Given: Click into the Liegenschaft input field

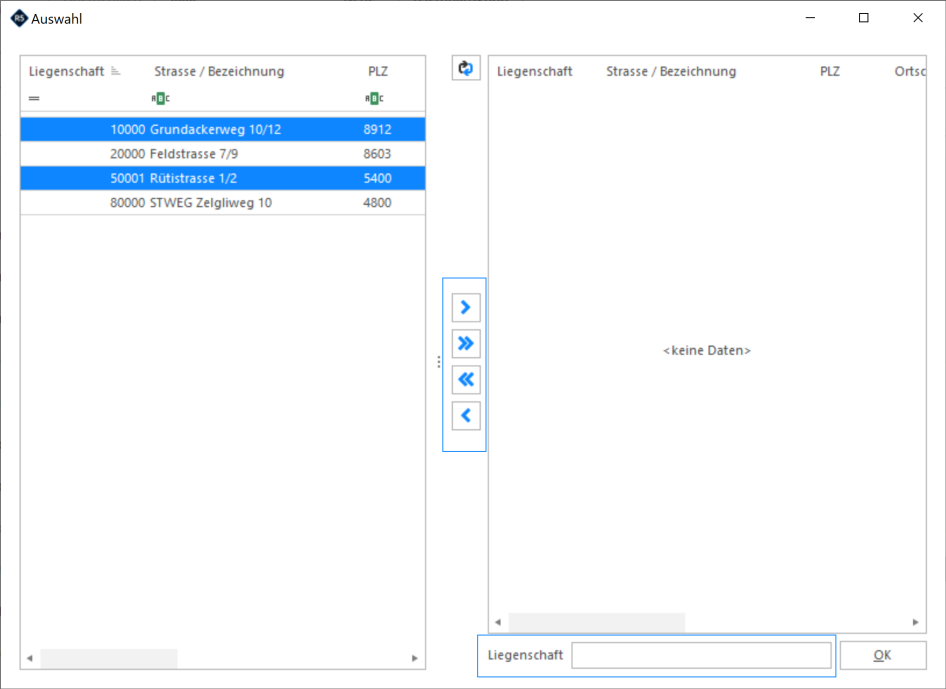Looking at the screenshot, I should tap(701, 655).
